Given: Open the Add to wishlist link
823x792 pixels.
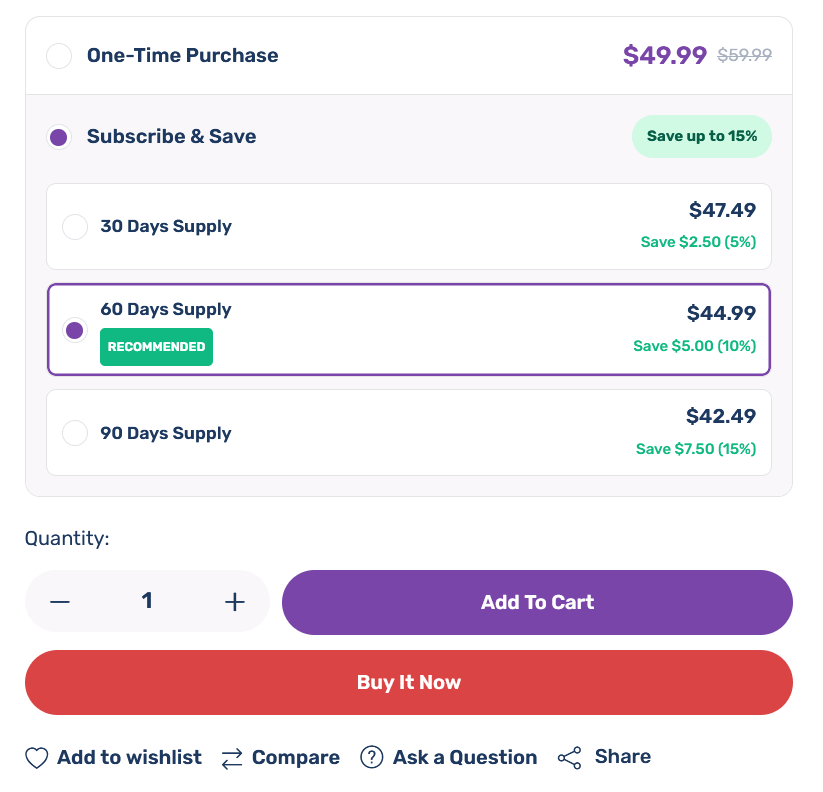Looking at the screenshot, I should (x=129, y=757).
